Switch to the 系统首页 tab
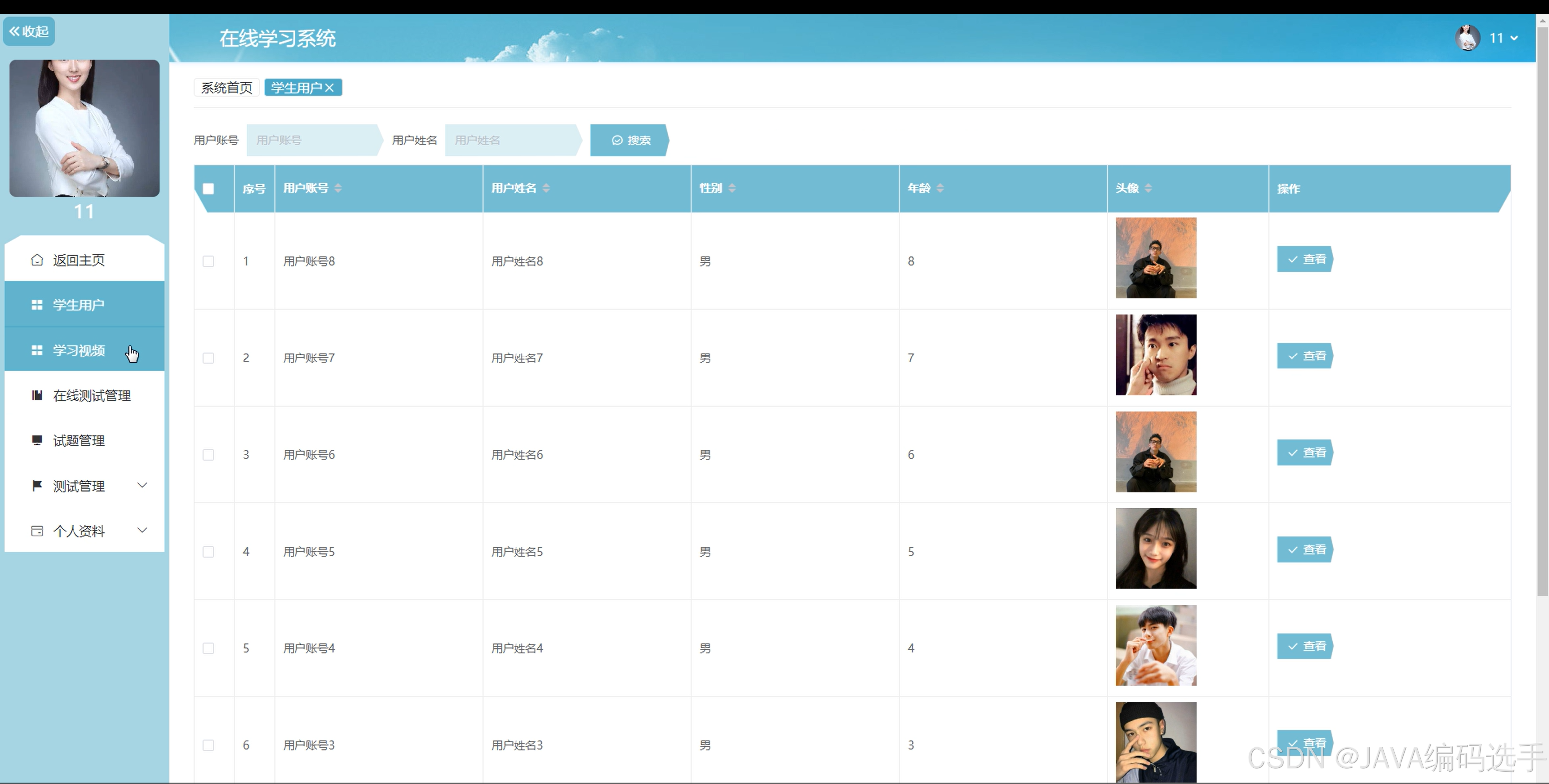The image size is (1549, 784). (x=226, y=88)
